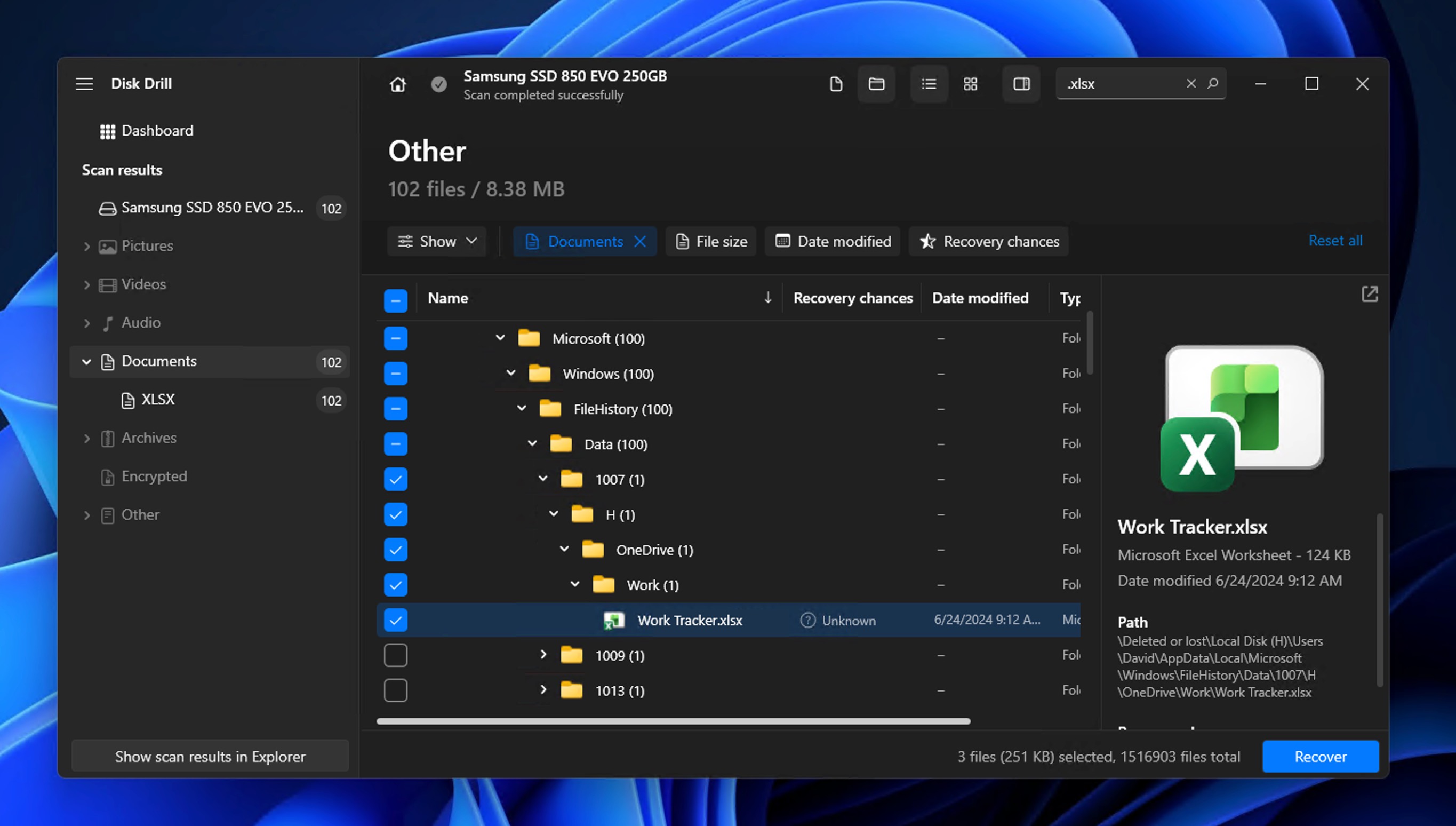Click the Pictures category icon
Screen dimensions: 1456x826
(108, 246)
